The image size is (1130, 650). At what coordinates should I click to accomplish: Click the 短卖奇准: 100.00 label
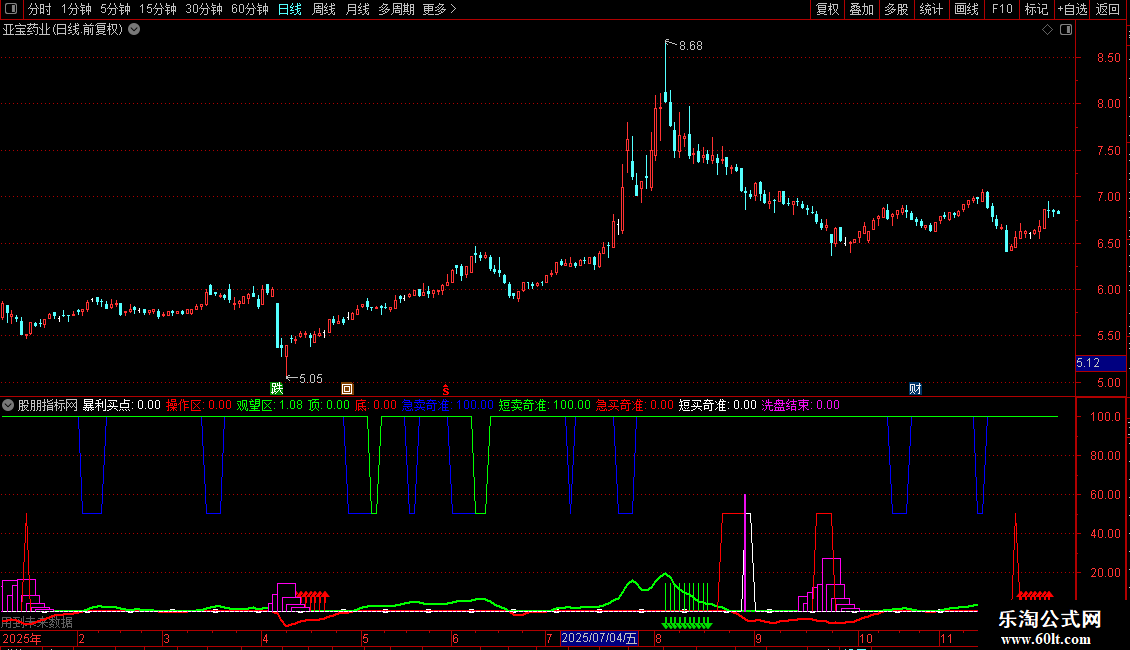click(544, 405)
